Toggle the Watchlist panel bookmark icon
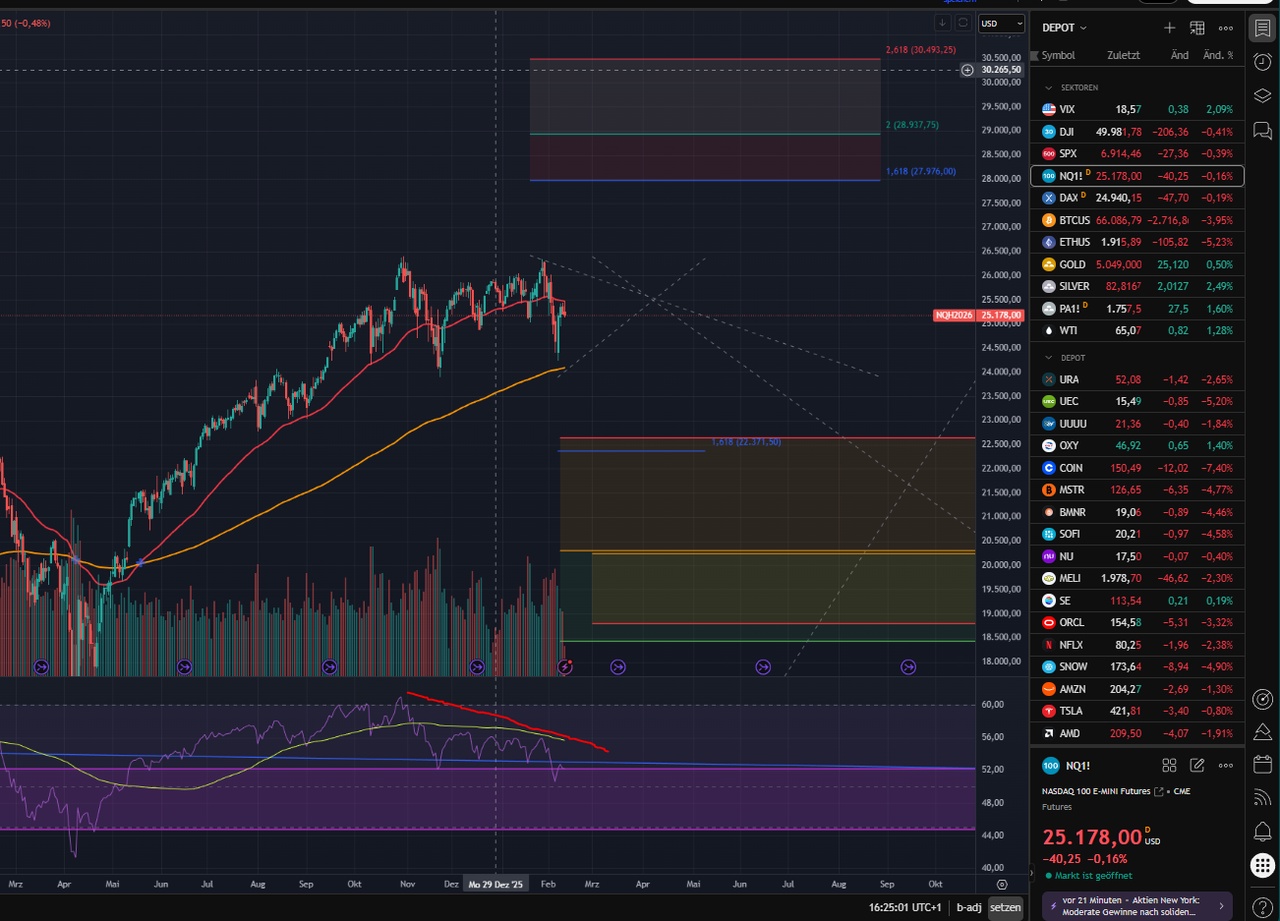1280x921 pixels. (1262, 28)
